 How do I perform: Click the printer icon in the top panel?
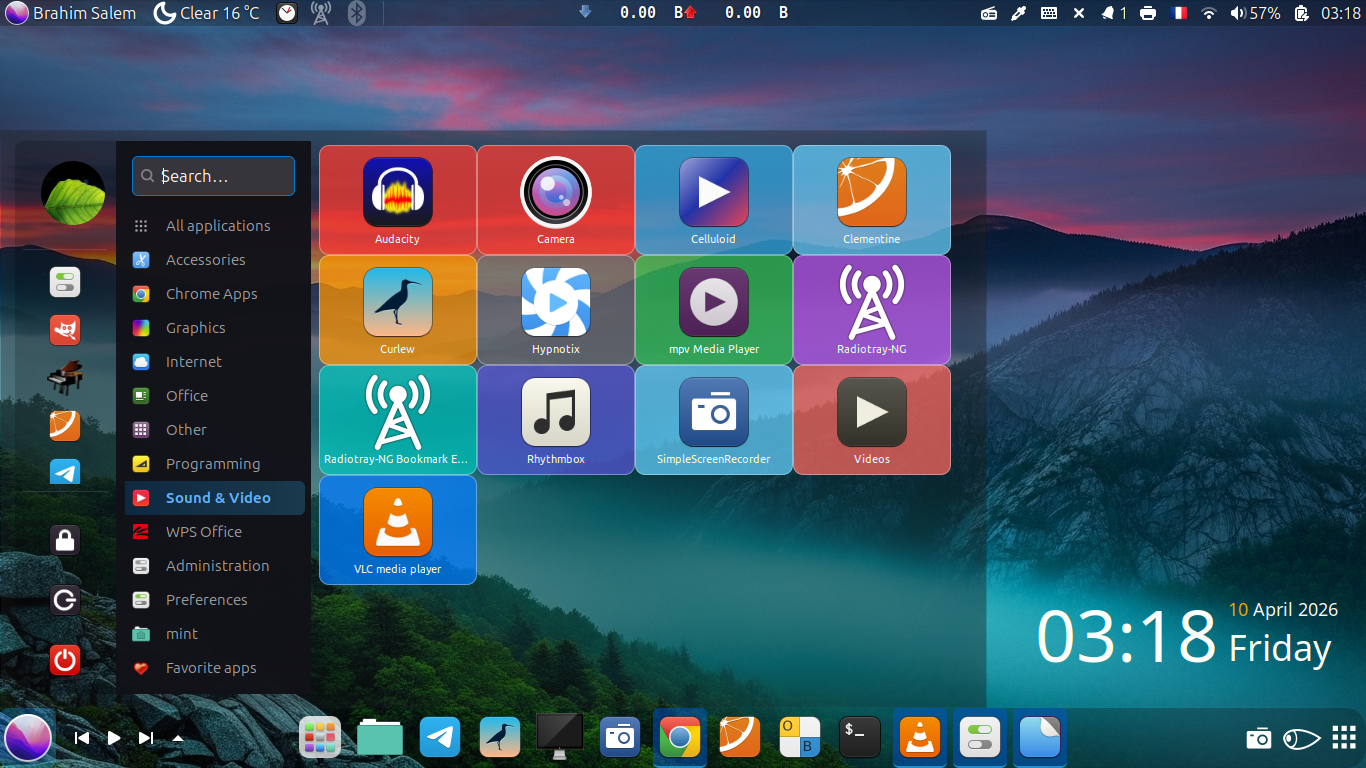pyautogui.click(x=1148, y=13)
